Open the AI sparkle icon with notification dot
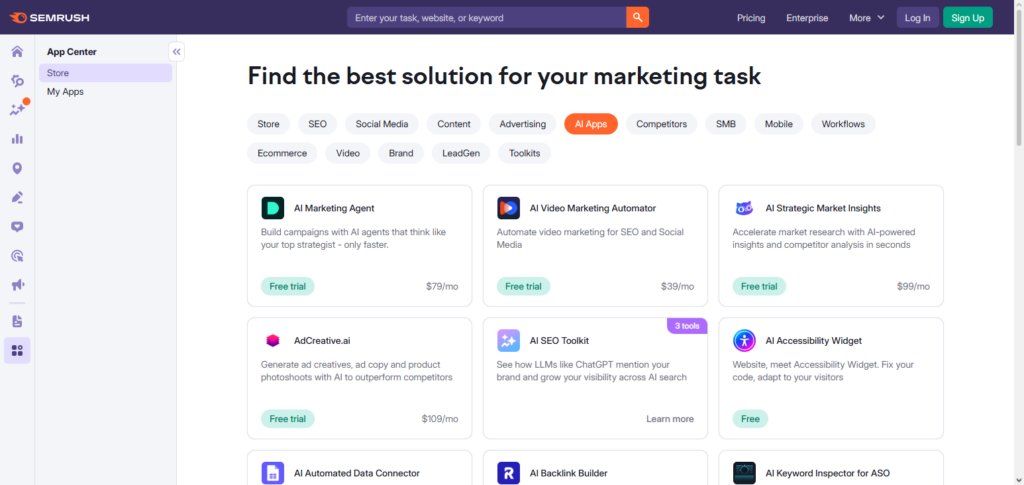 point(17,110)
